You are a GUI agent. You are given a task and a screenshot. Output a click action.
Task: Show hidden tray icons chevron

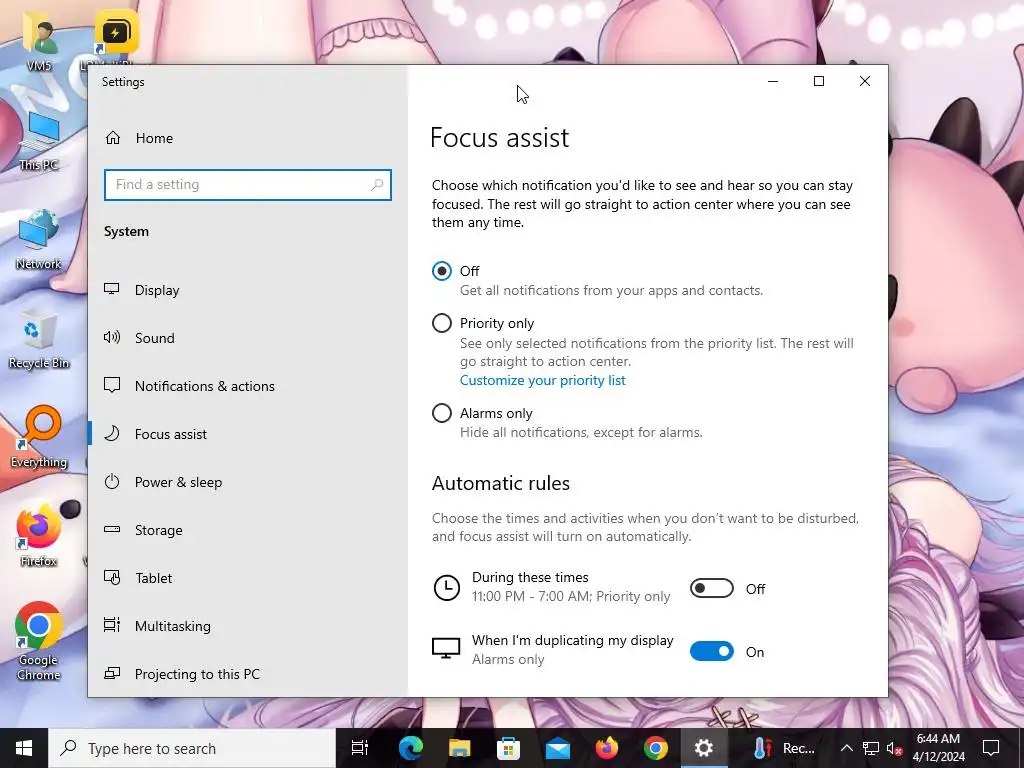pos(846,748)
